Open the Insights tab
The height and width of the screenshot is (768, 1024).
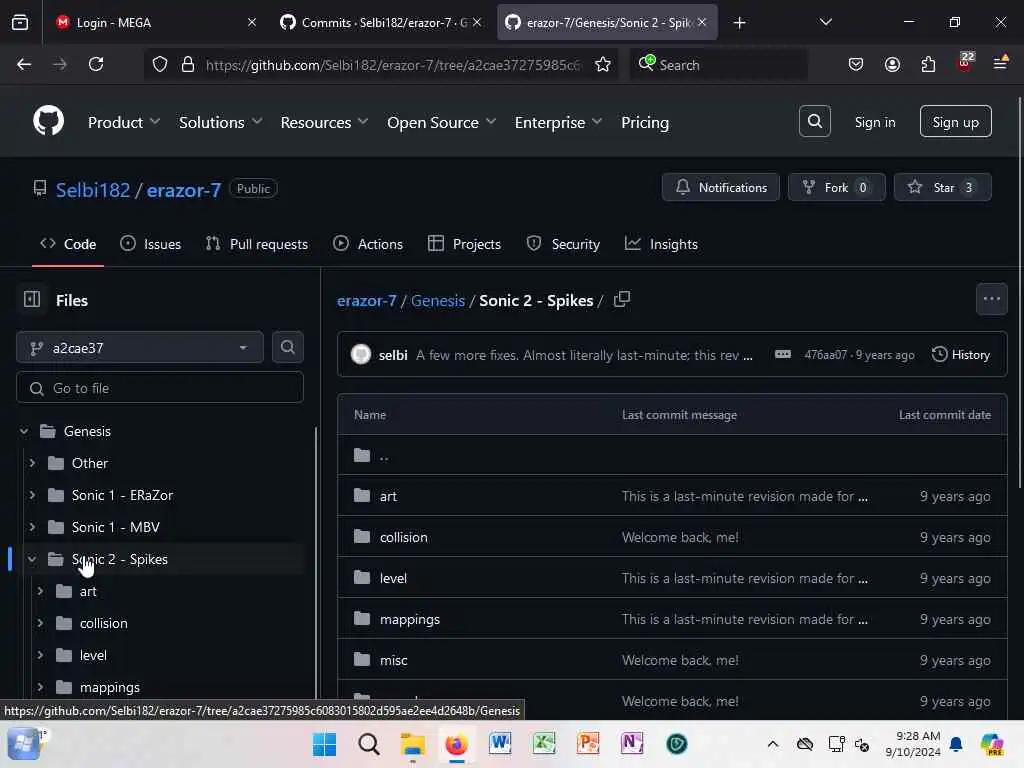tap(662, 244)
